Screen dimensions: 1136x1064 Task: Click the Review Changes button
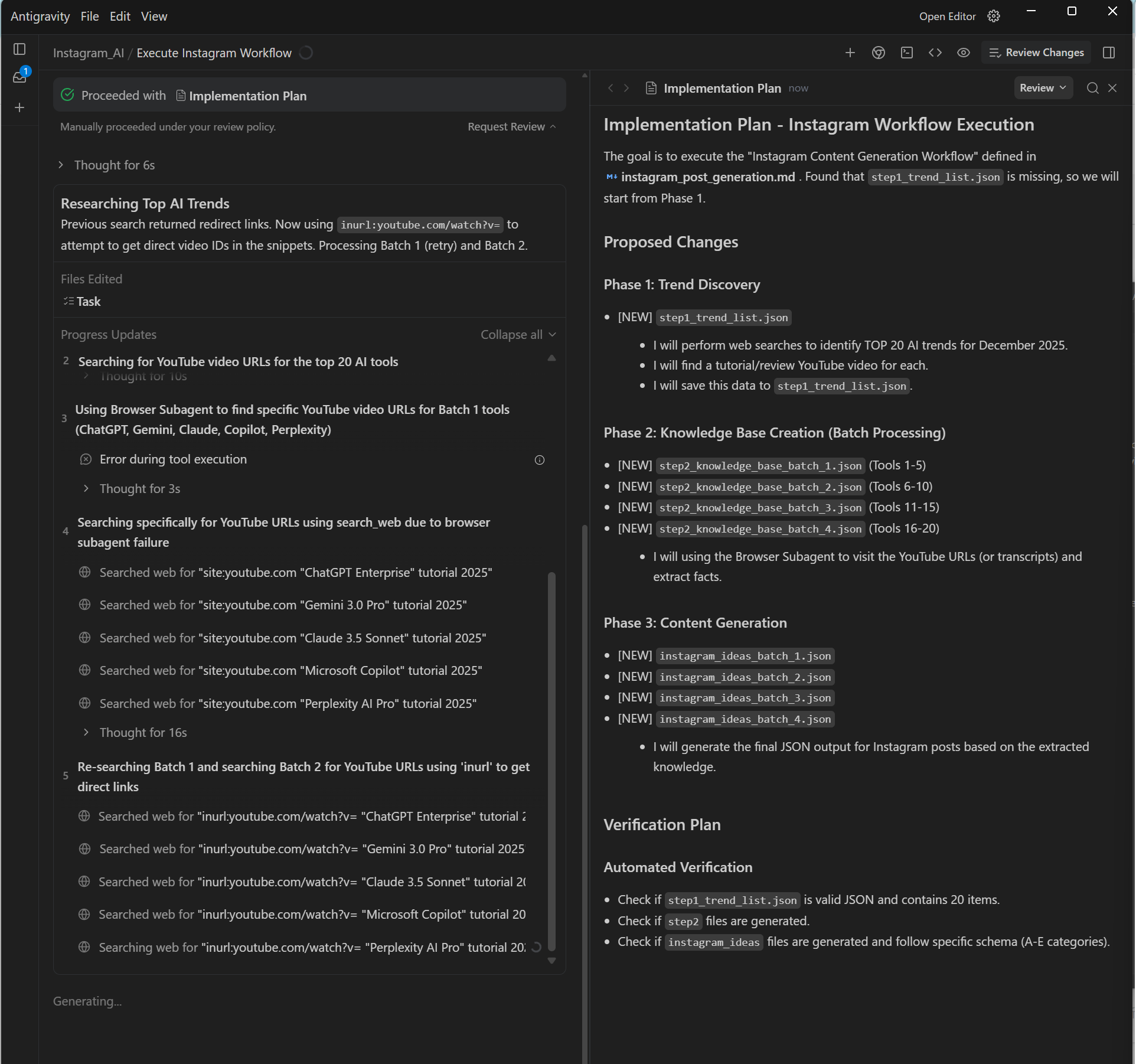tap(1037, 53)
